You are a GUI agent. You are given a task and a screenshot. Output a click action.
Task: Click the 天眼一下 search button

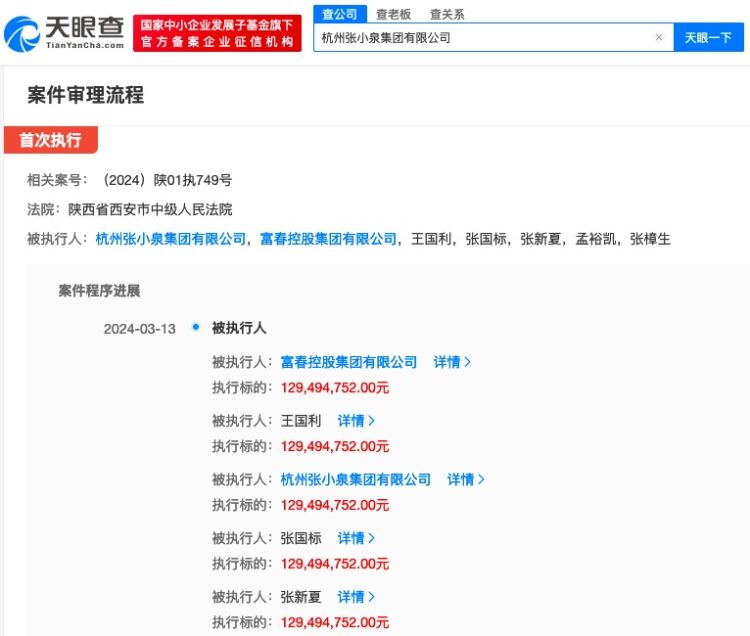click(708, 37)
